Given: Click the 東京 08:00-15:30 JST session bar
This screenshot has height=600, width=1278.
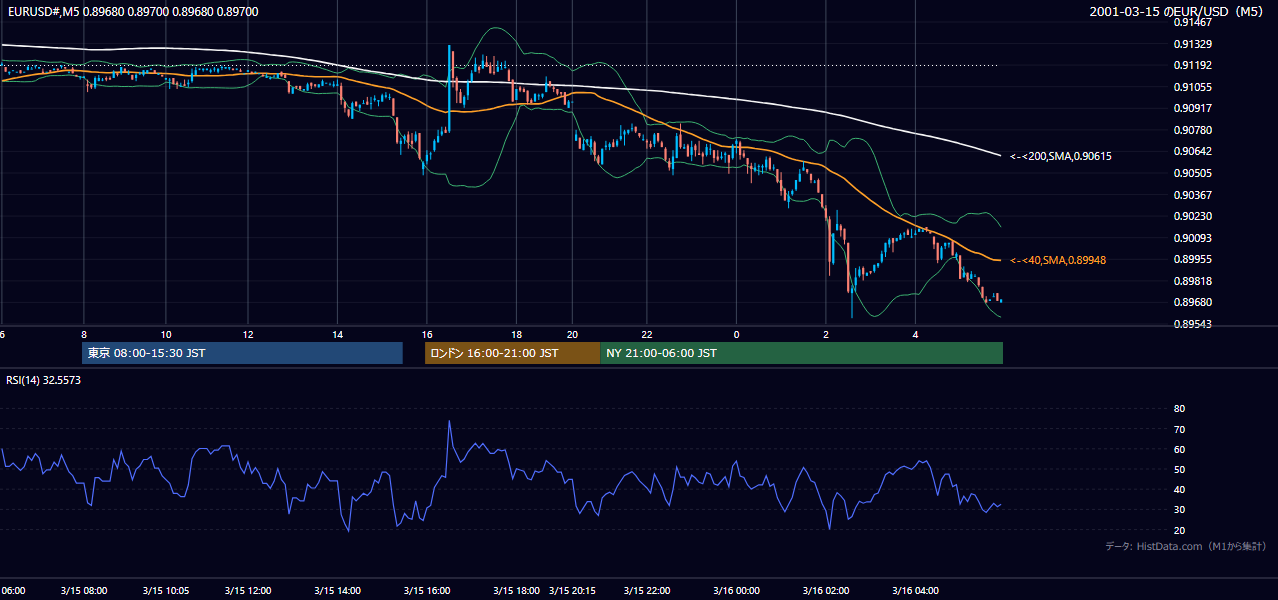Looking at the screenshot, I should point(242,353).
